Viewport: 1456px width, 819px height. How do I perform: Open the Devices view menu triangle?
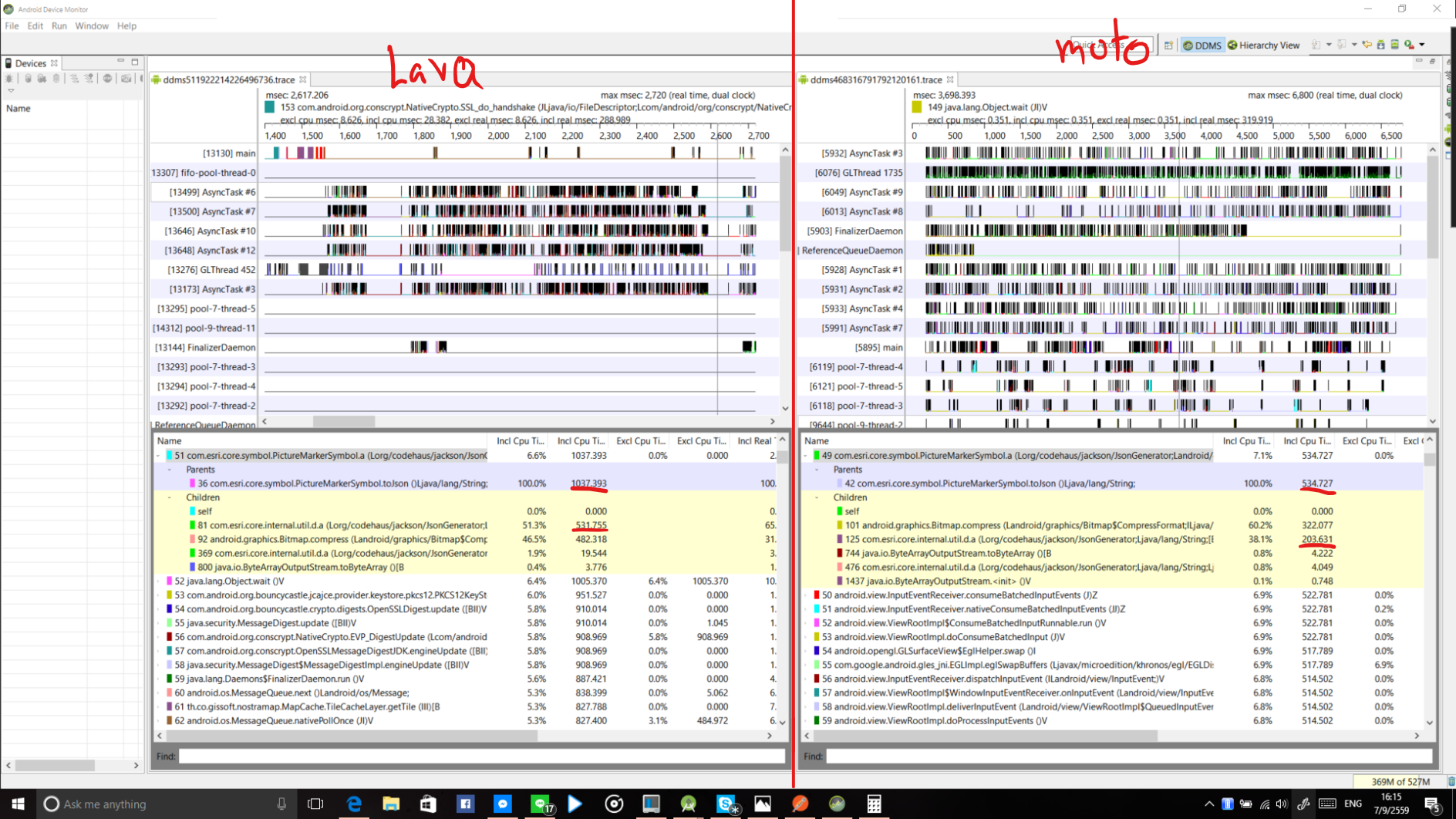(11, 91)
